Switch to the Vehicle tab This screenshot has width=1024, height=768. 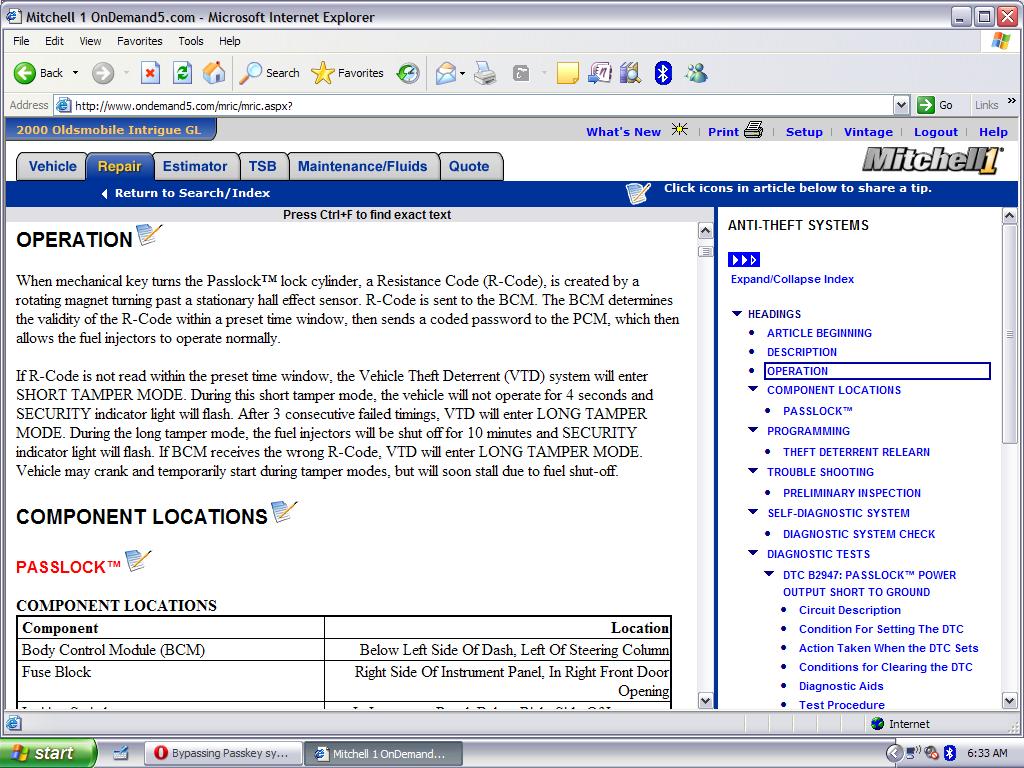pos(52,167)
